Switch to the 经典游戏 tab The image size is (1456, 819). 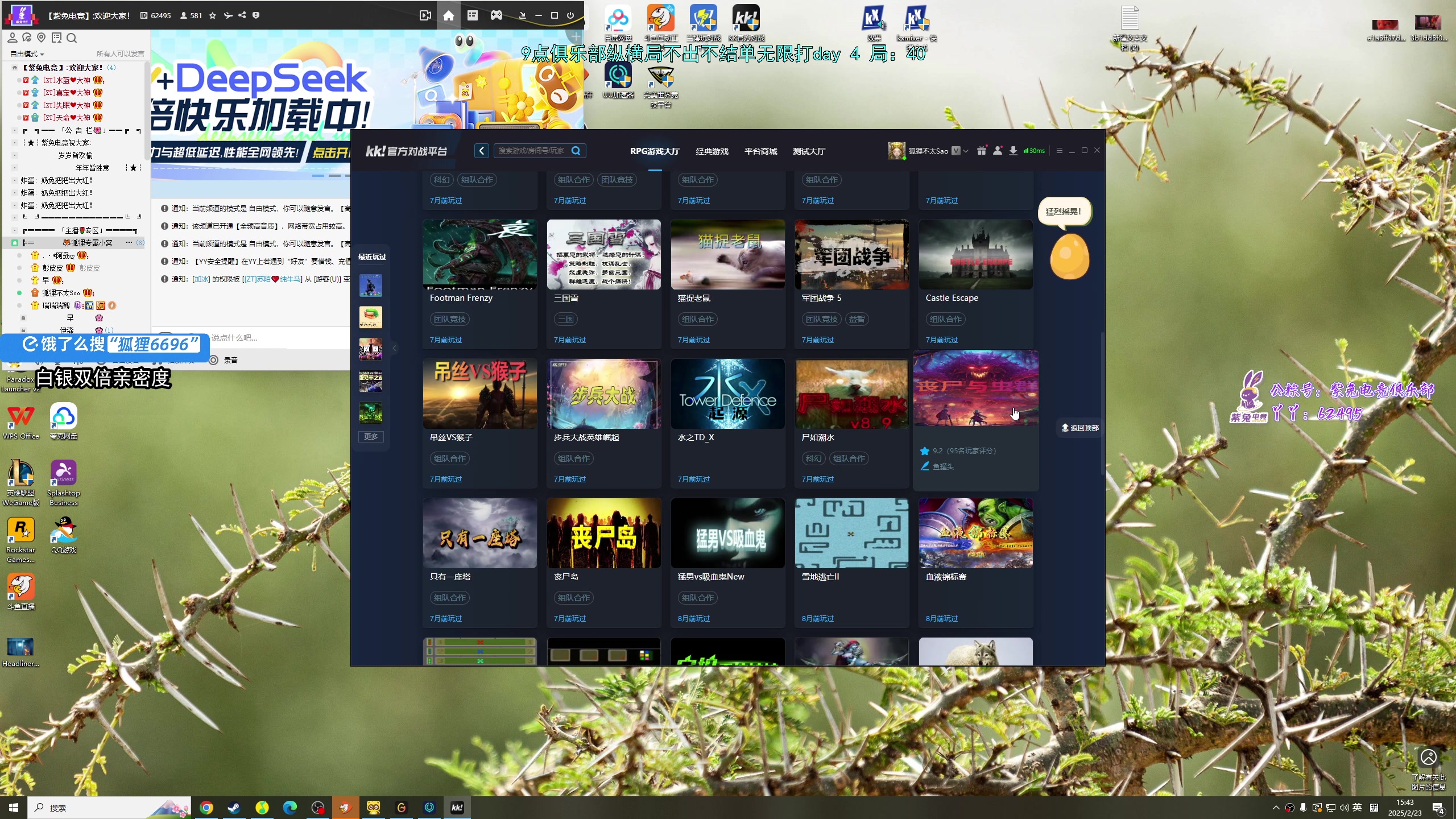[x=712, y=151]
